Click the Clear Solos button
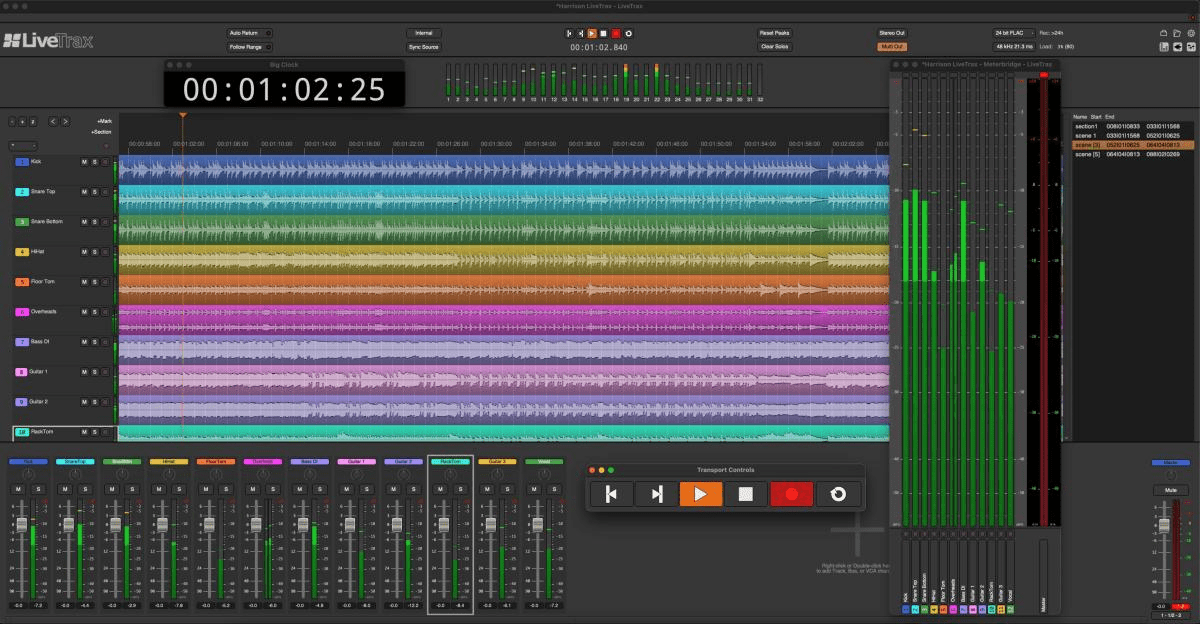Viewport: 1200px width, 624px height. click(775, 47)
